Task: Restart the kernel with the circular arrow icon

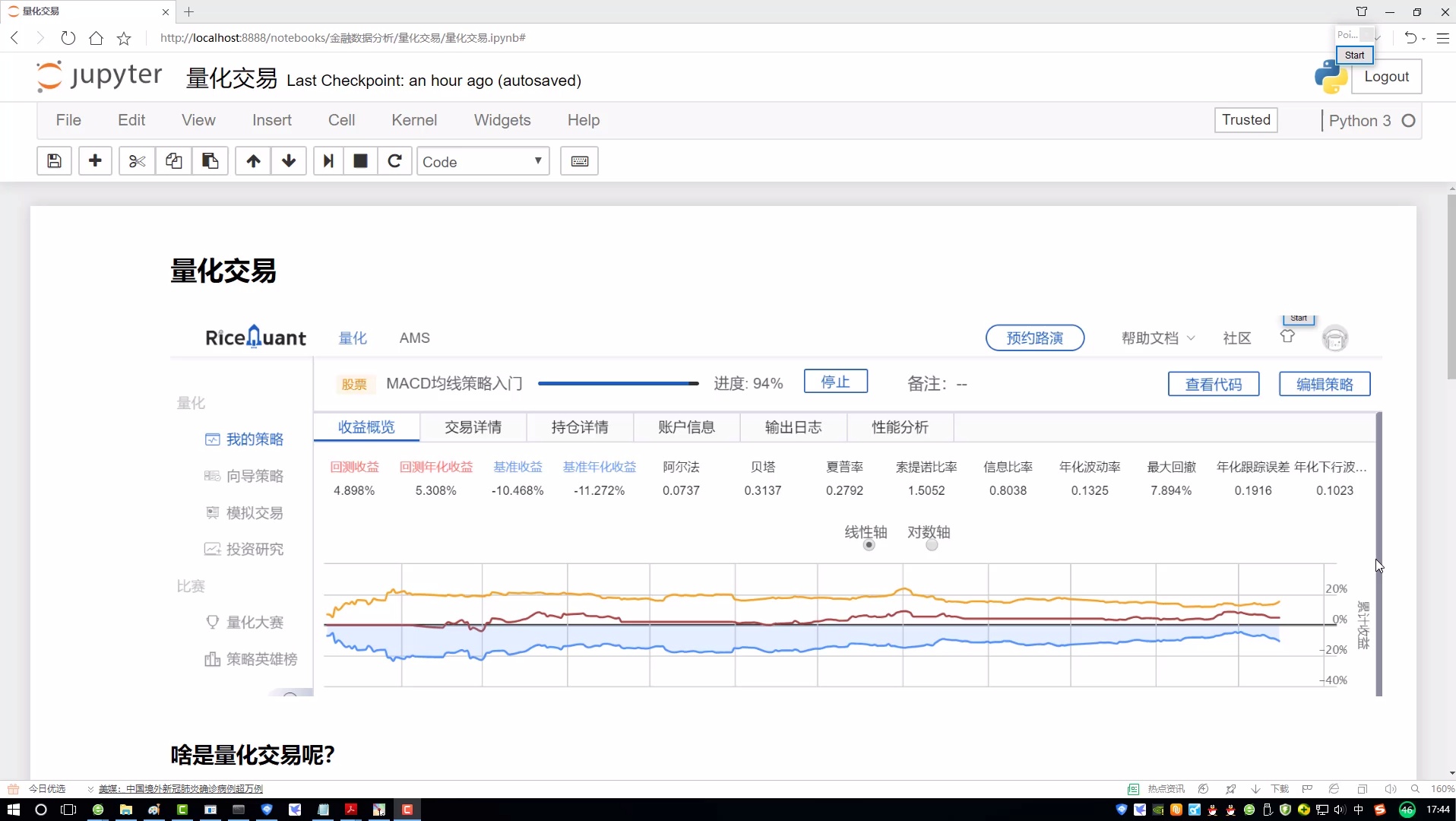Action: point(394,161)
